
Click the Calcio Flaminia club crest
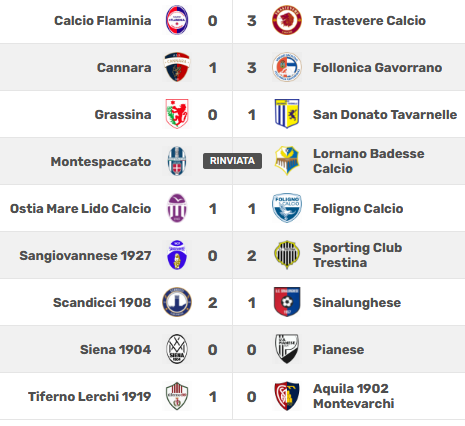(177, 20)
